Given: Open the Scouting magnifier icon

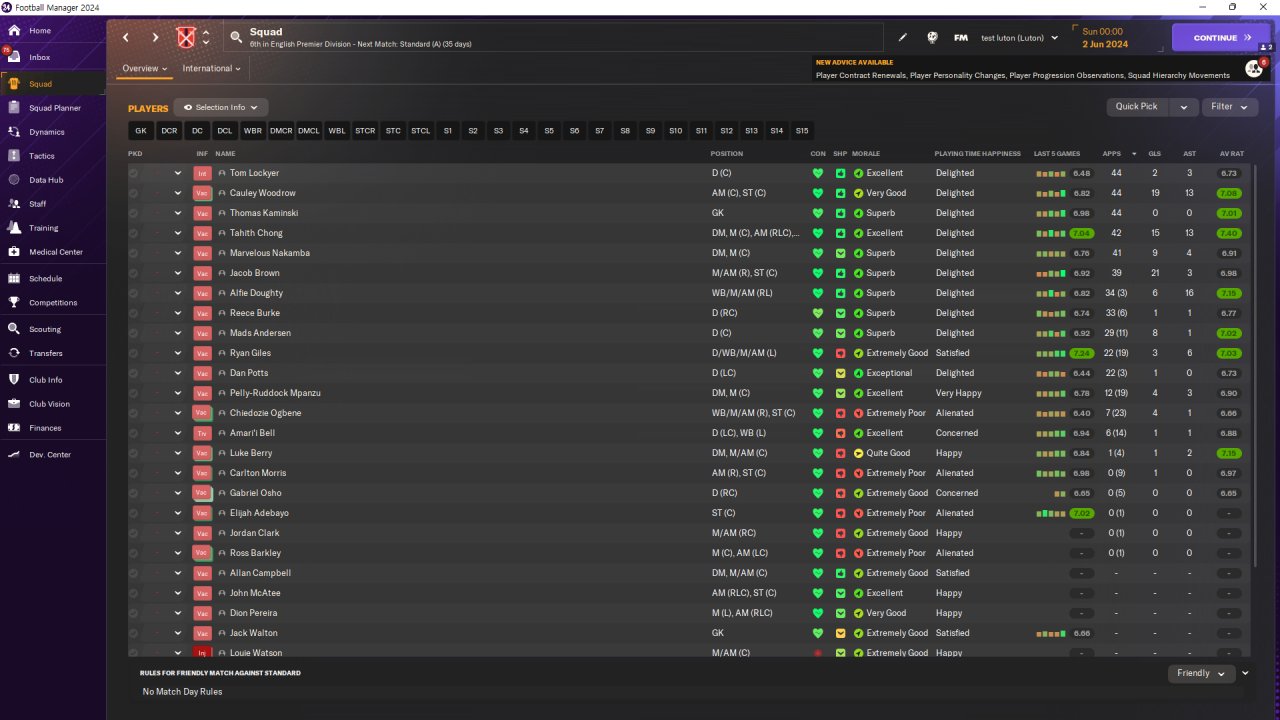Looking at the screenshot, I should pyautogui.click(x=14, y=328).
